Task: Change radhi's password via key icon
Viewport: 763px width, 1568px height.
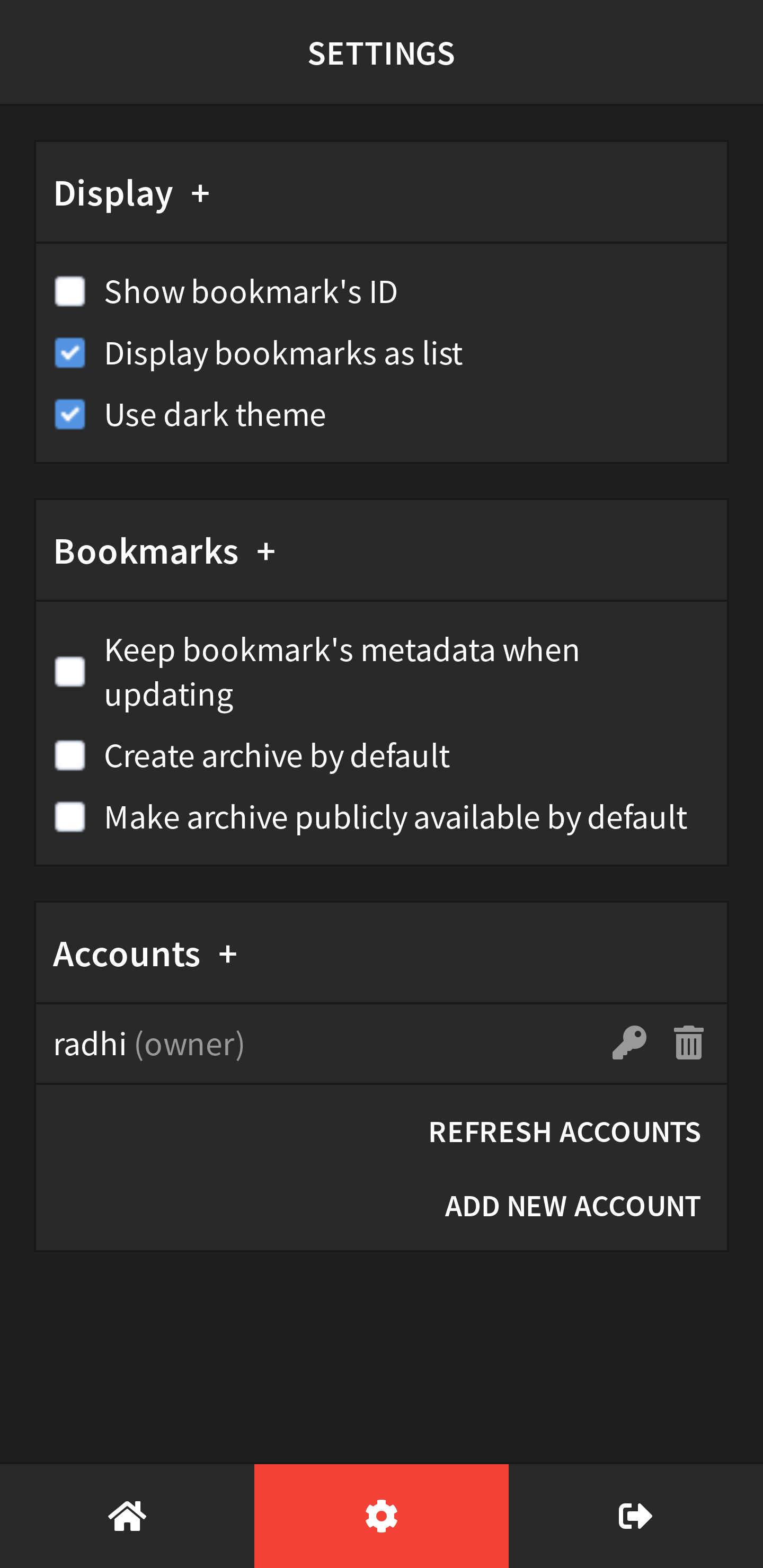Action: (x=629, y=1044)
